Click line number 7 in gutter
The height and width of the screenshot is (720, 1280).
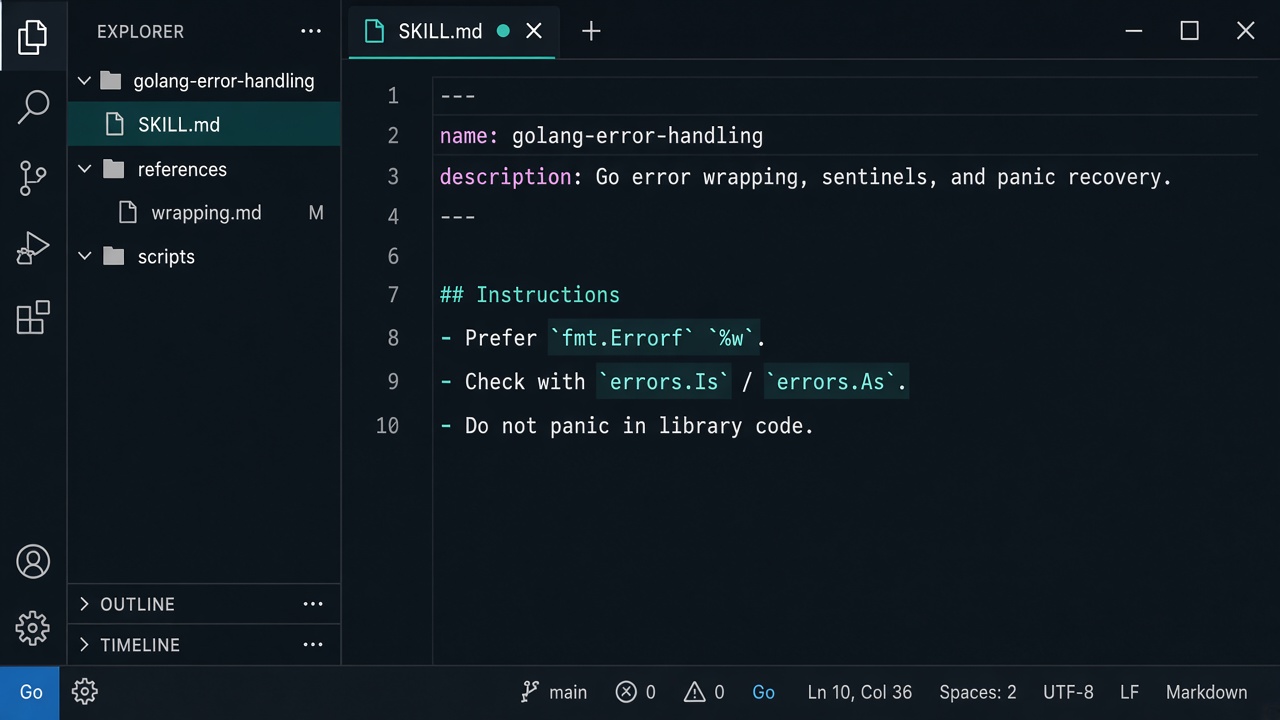click(x=393, y=295)
